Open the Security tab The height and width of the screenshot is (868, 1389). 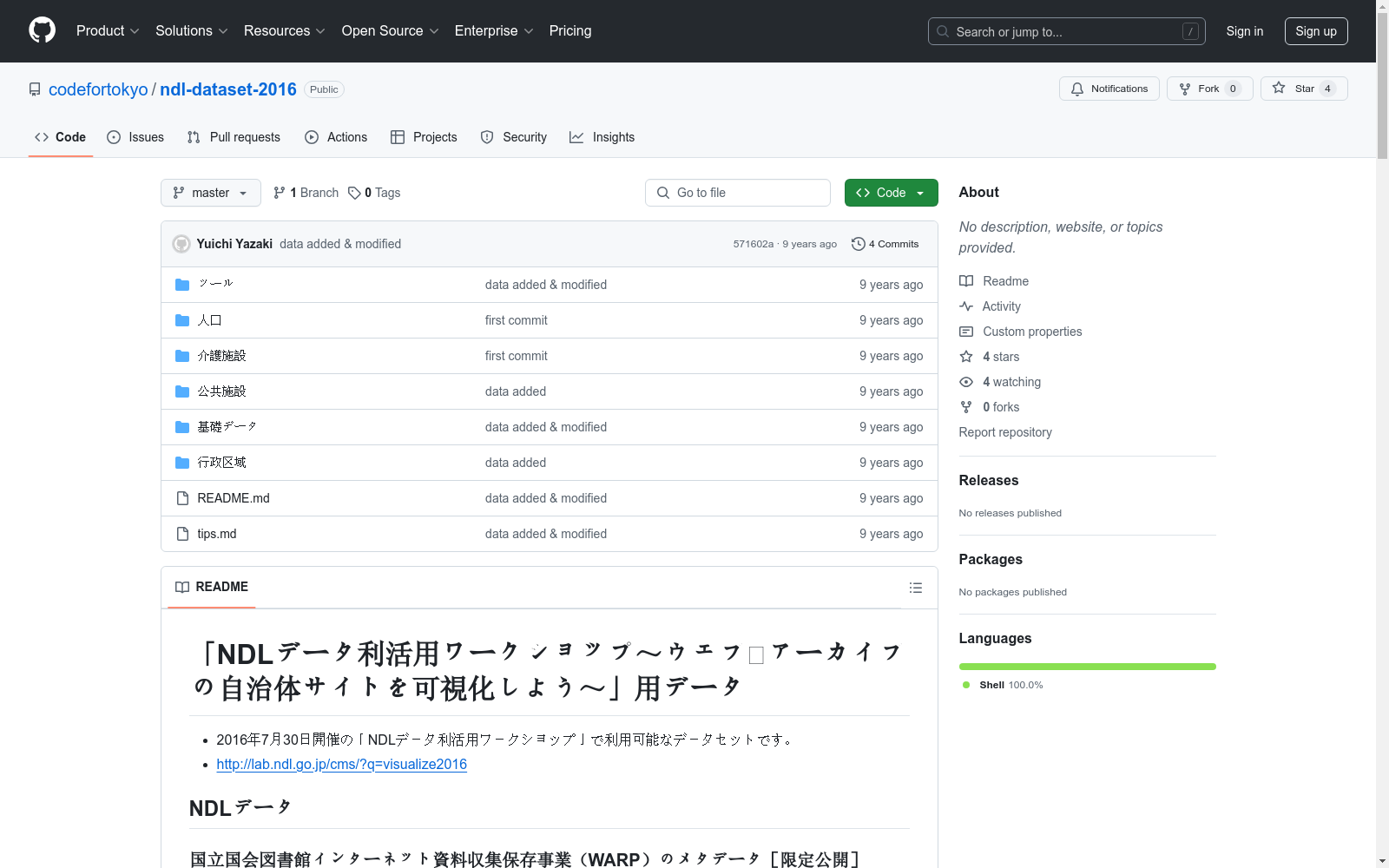click(x=514, y=137)
